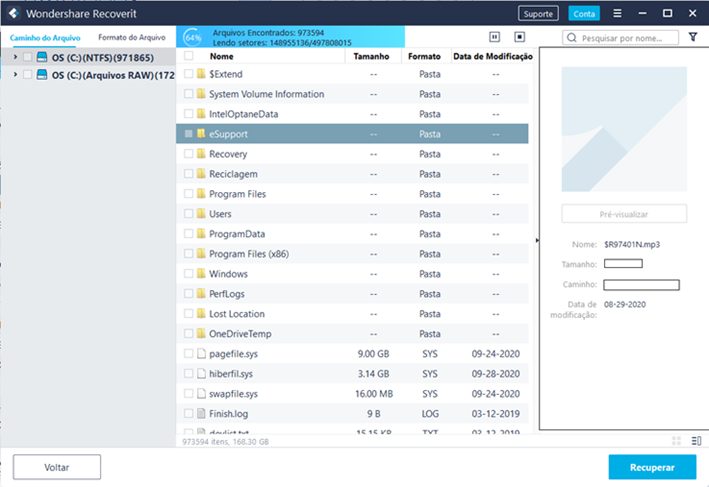Click the OneDriveTemp folder icon
Screen dimensions: 709x487
[201, 333]
